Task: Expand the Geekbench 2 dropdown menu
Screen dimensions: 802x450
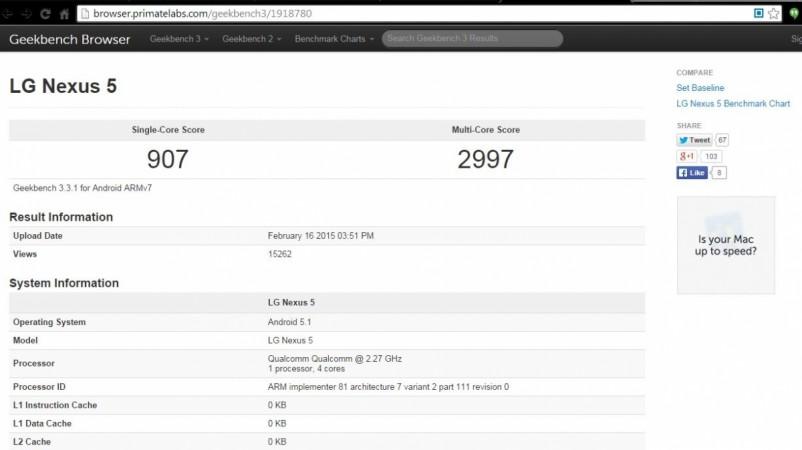Action: (x=251, y=39)
